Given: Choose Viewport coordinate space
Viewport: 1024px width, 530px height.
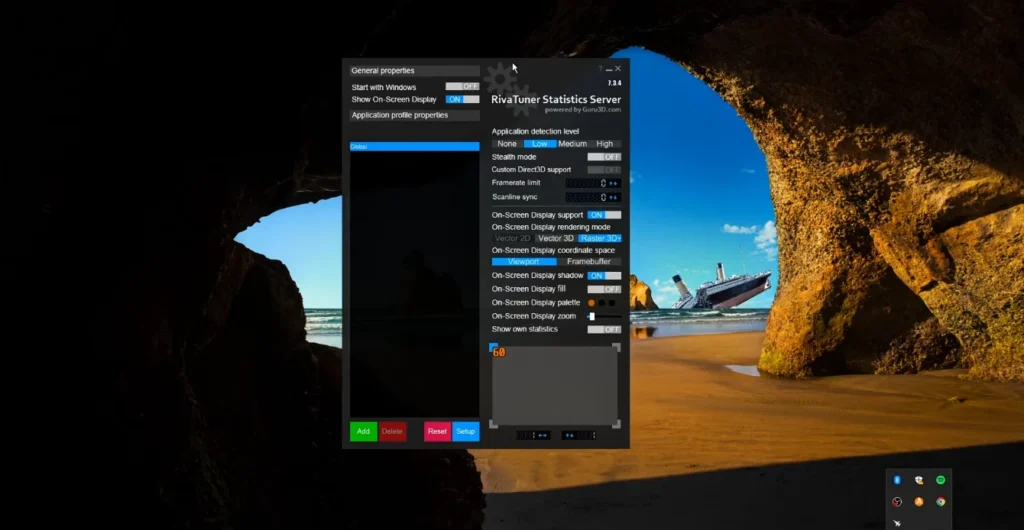Looking at the screenshot, I should (x=524, y=262).
